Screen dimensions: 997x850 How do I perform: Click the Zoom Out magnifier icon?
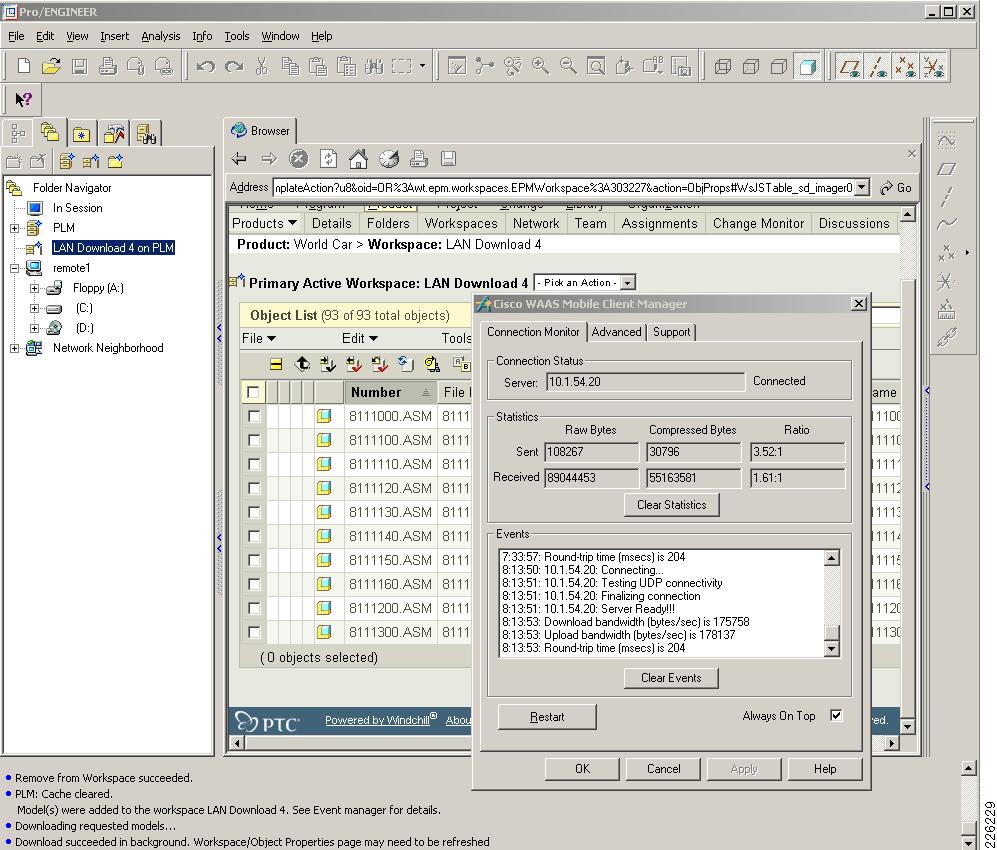coord(568,66)
